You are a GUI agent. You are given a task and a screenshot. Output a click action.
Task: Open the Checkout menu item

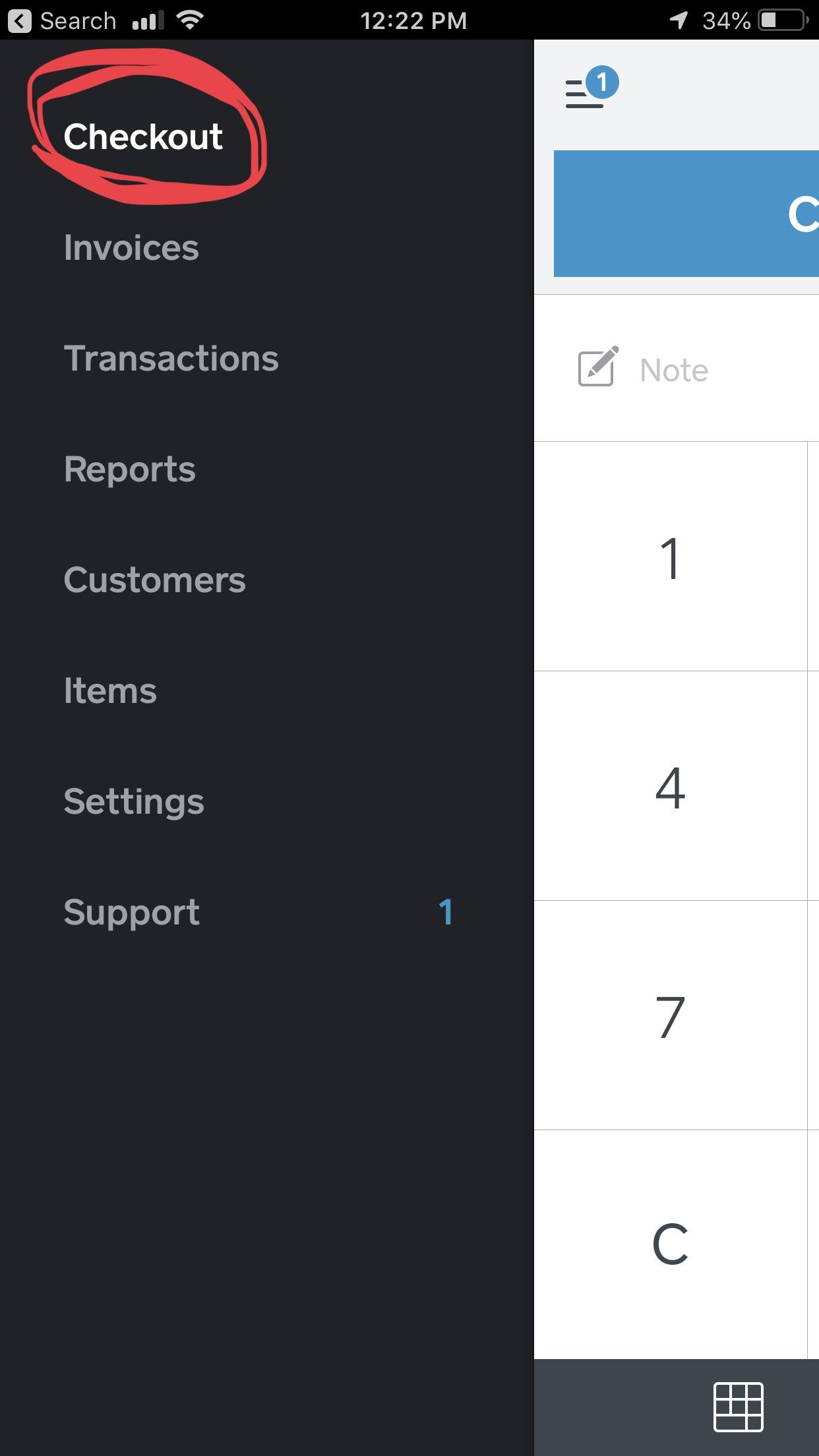click(143, 136)
